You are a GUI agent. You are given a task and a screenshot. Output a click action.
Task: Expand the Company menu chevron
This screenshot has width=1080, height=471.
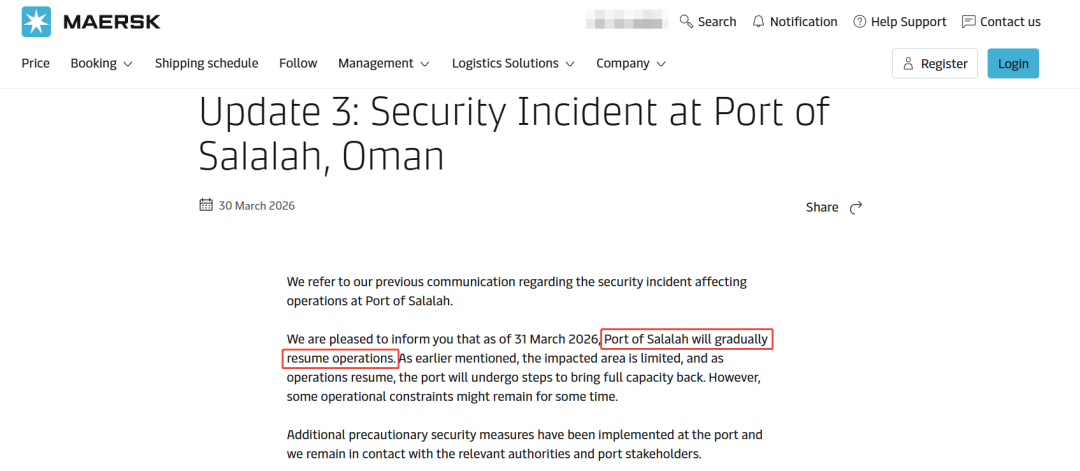point(661,64)
